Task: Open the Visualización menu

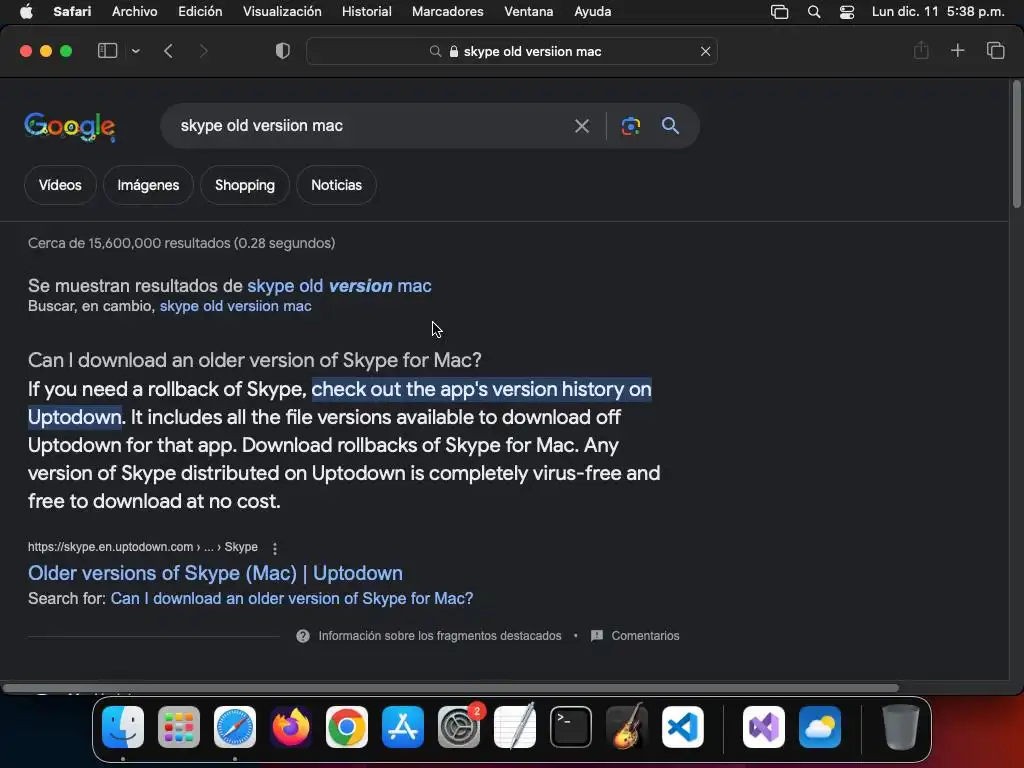Action: click(x=282, y=11)
